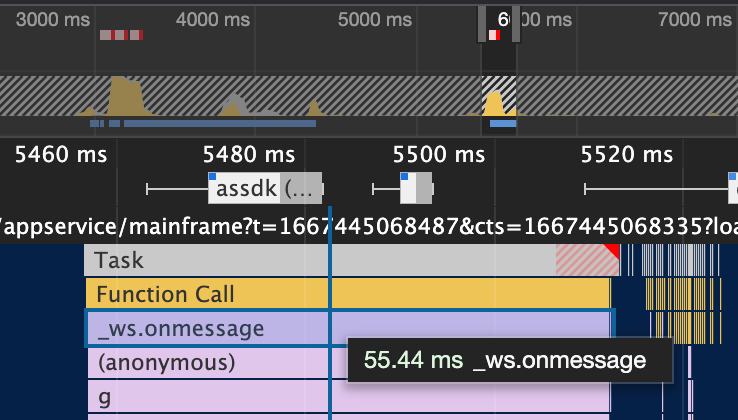This screenshot has height=420, width=738.
Task: Select the gray Task bar
Action: pyautogui.click(x=300, y=260)
